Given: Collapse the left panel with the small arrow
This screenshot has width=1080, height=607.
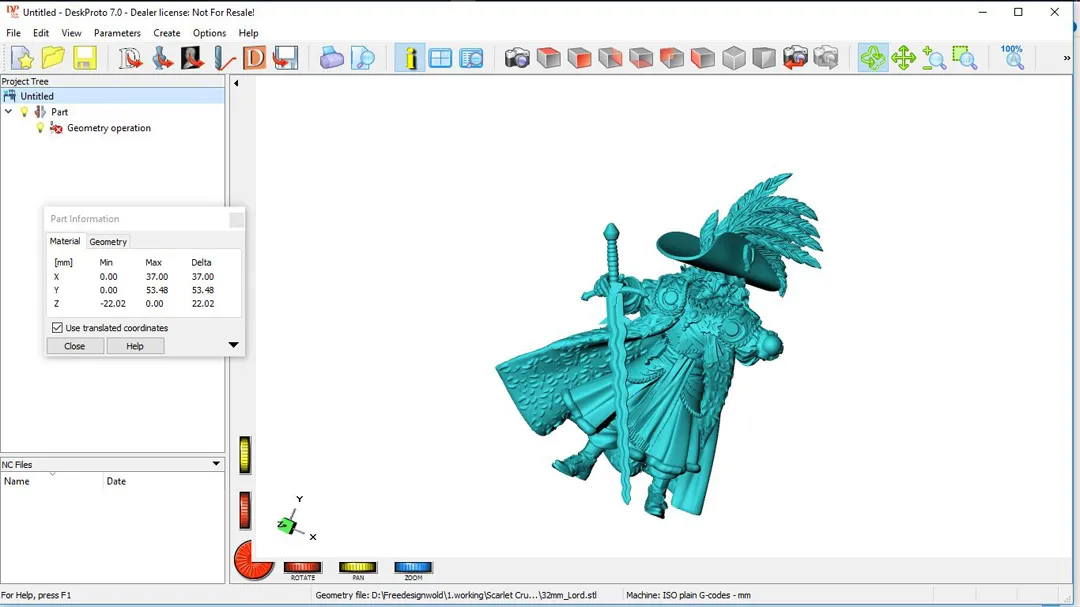Looking at the screenshot, I should click(x=236, y=83).
